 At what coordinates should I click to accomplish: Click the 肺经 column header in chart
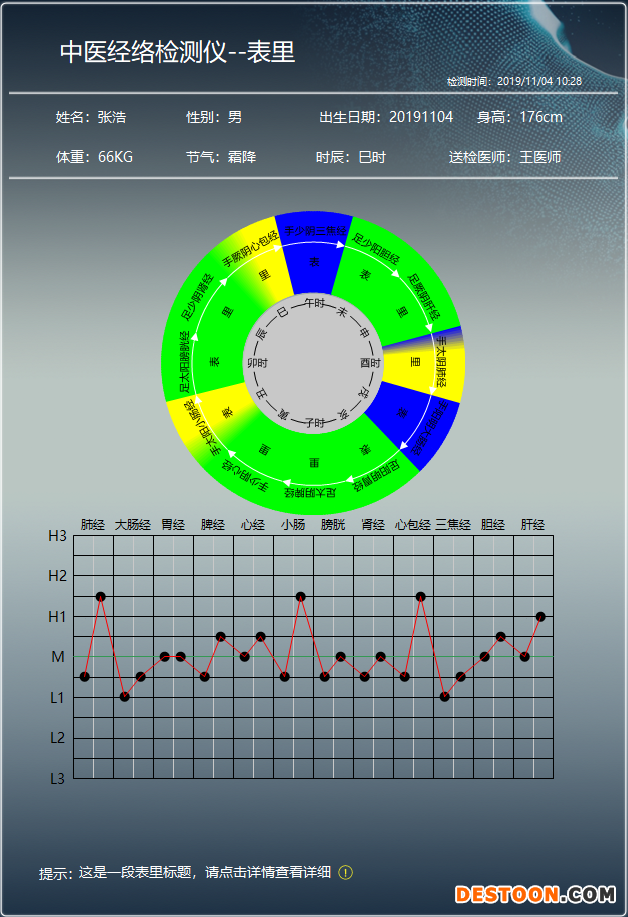tap(93, 524)
